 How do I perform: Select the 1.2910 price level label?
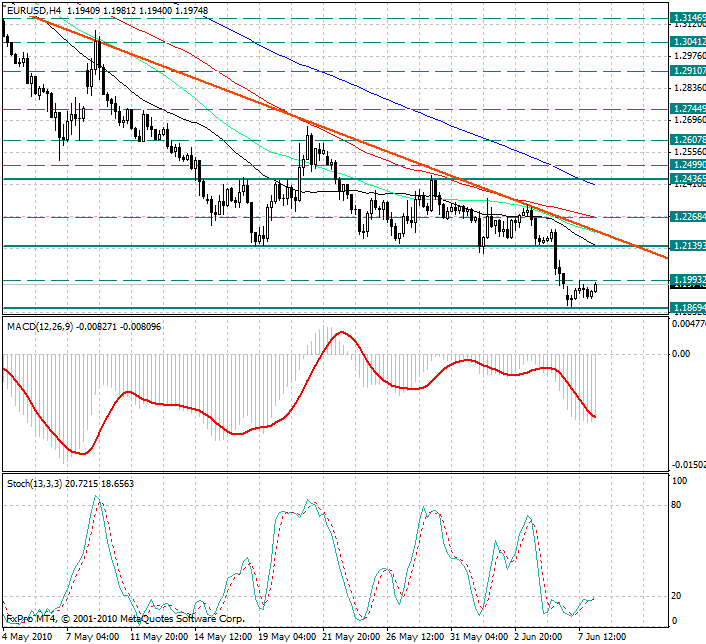(x=688, y=71)
